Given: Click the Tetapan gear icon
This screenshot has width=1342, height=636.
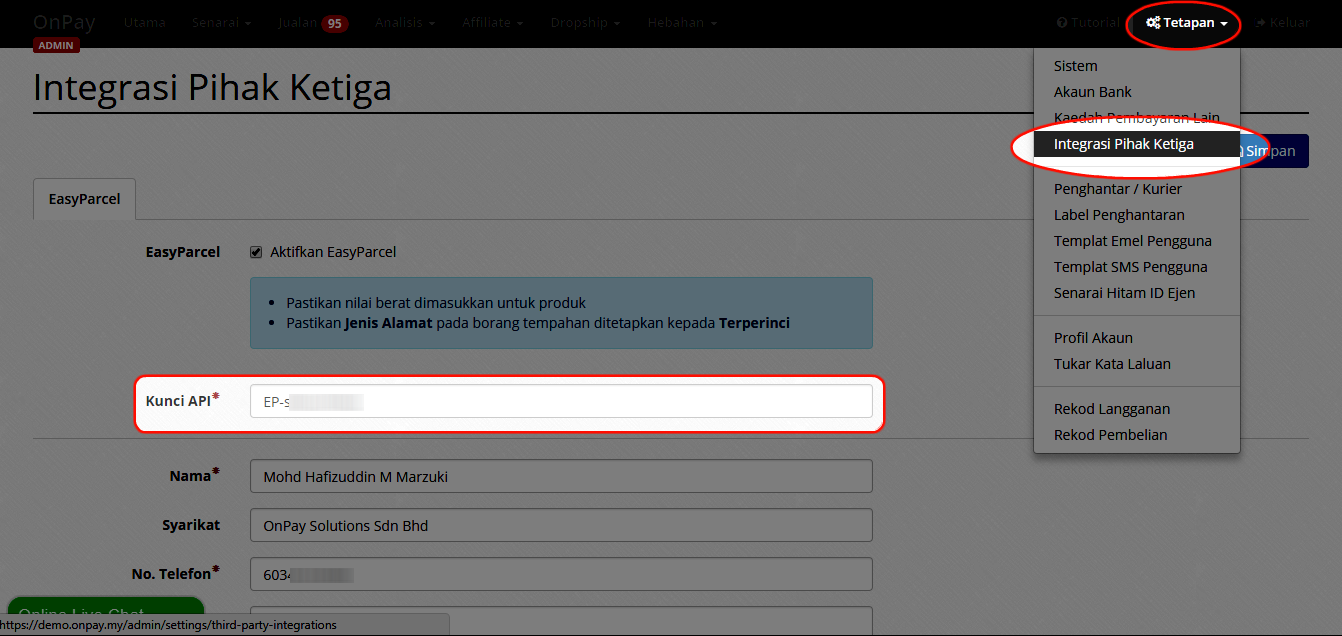Looking at the screenshot, I should click(1153, 22).
